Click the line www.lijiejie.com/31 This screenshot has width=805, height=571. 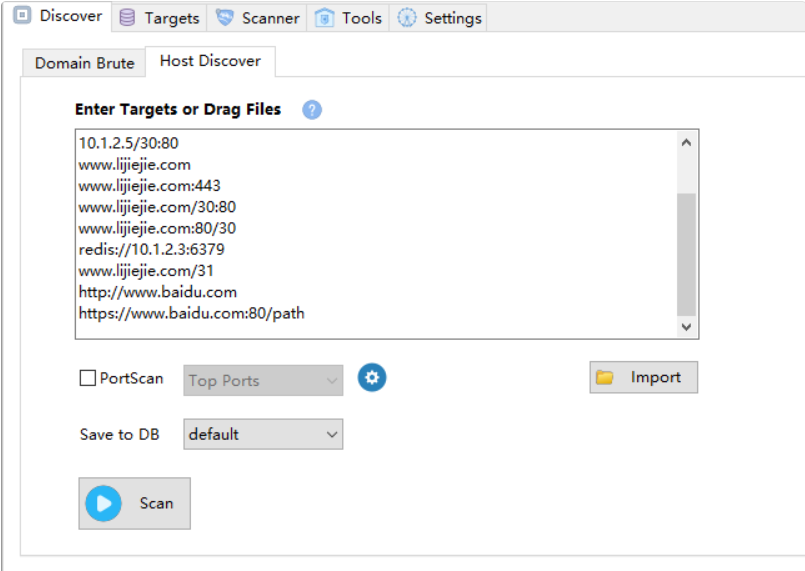pyautogui.click(x=146, y=271)
